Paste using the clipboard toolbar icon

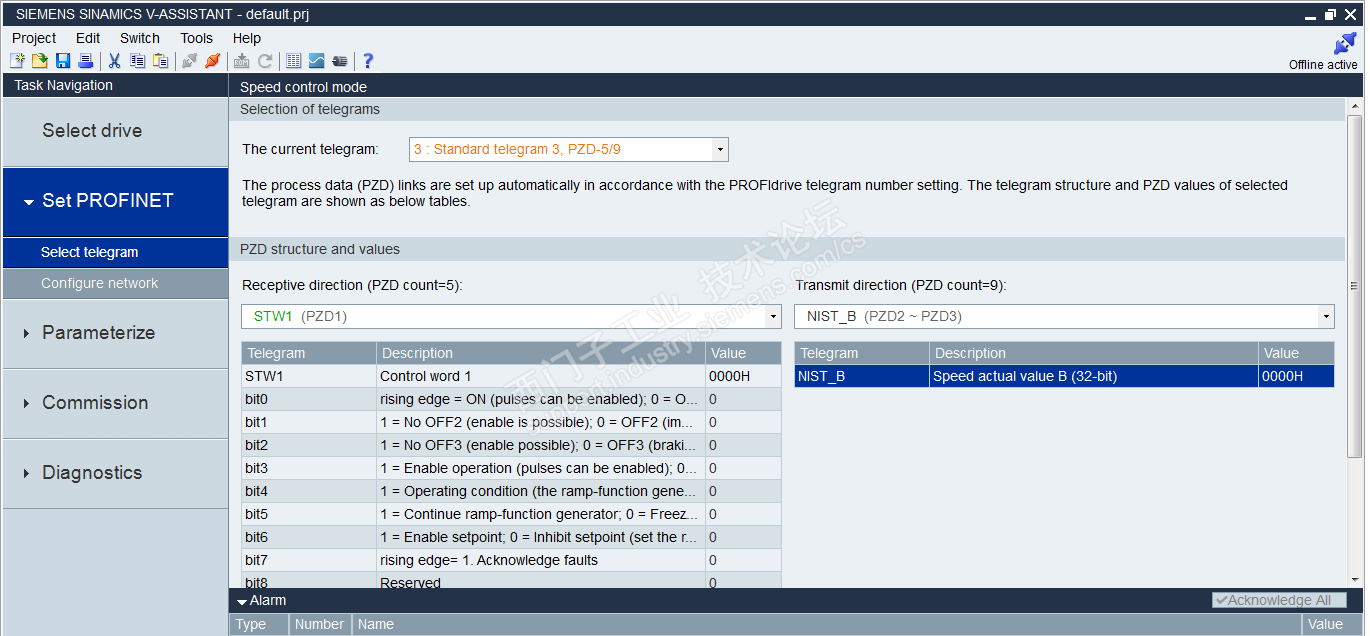(x=160, y=61)
